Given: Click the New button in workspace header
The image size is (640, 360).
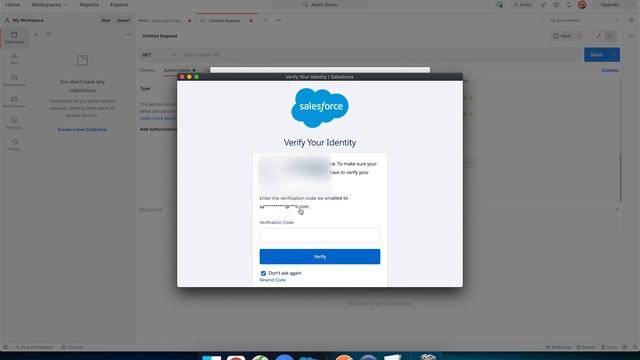Looking at the screenshot, I should 106,20.
